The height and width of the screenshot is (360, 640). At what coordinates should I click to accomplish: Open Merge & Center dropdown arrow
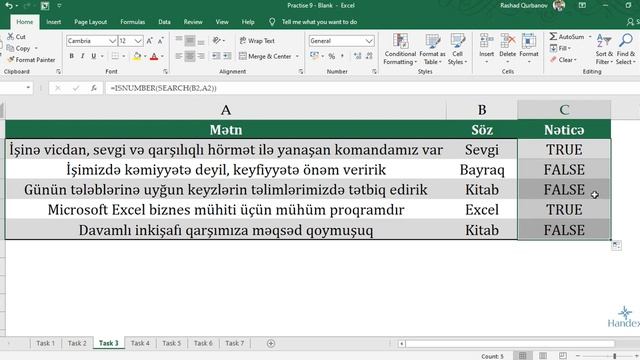[297, 56]
